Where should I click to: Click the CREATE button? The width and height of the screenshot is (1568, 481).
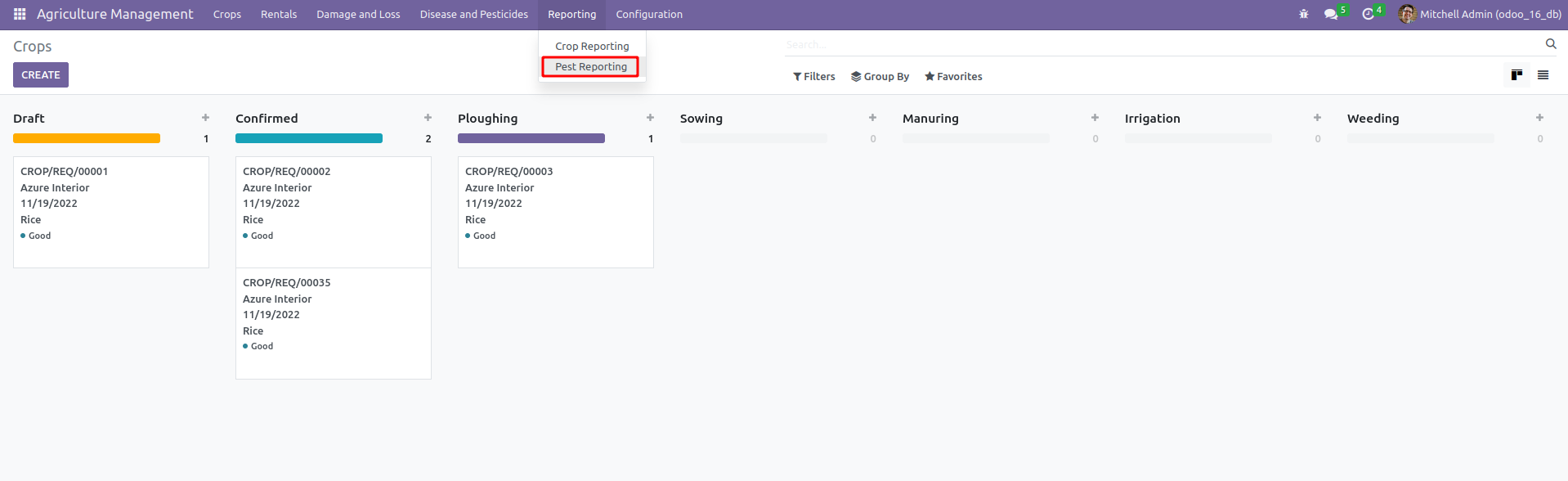click(x=41, y=74)
